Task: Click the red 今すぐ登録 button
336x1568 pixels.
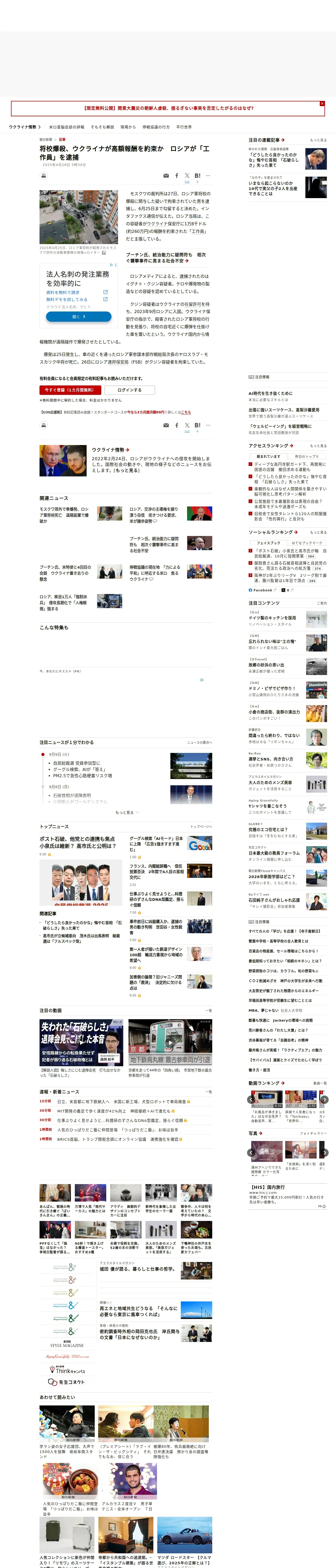Action: [70, 390]
